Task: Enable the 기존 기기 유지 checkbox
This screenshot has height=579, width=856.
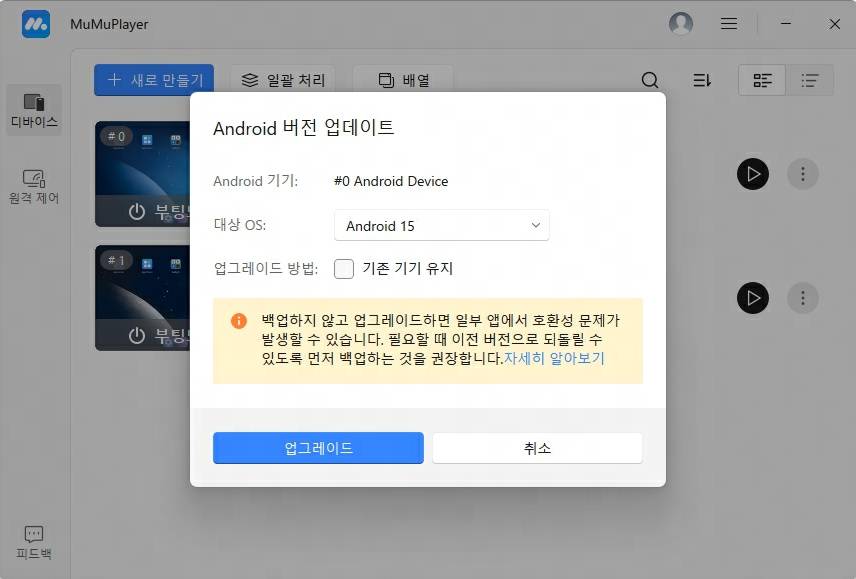Action: point(344,268)
